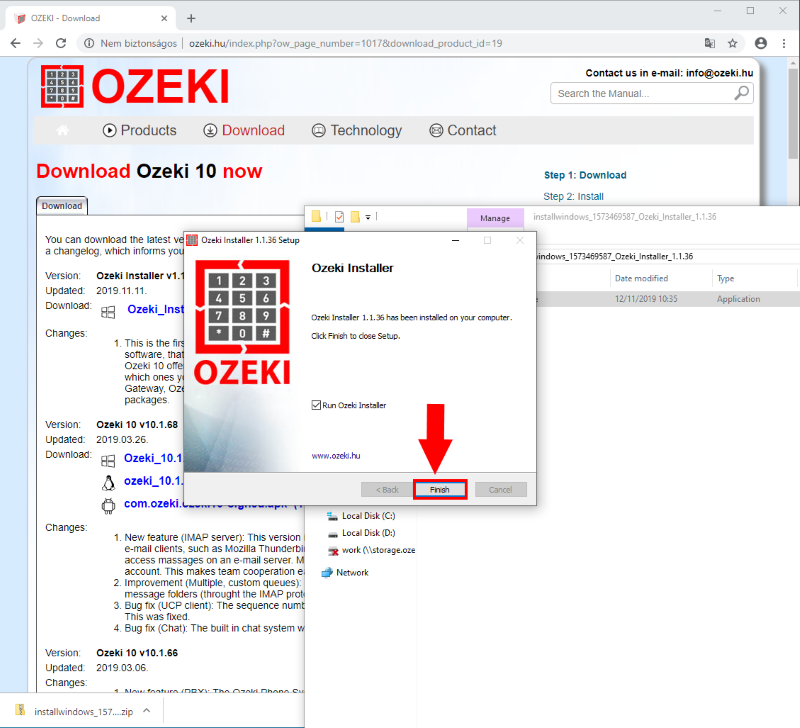Click the Windows icon beside Ozeki_10.1 link
The height and width of the screenshot is (728, 800).
point(108,461)
